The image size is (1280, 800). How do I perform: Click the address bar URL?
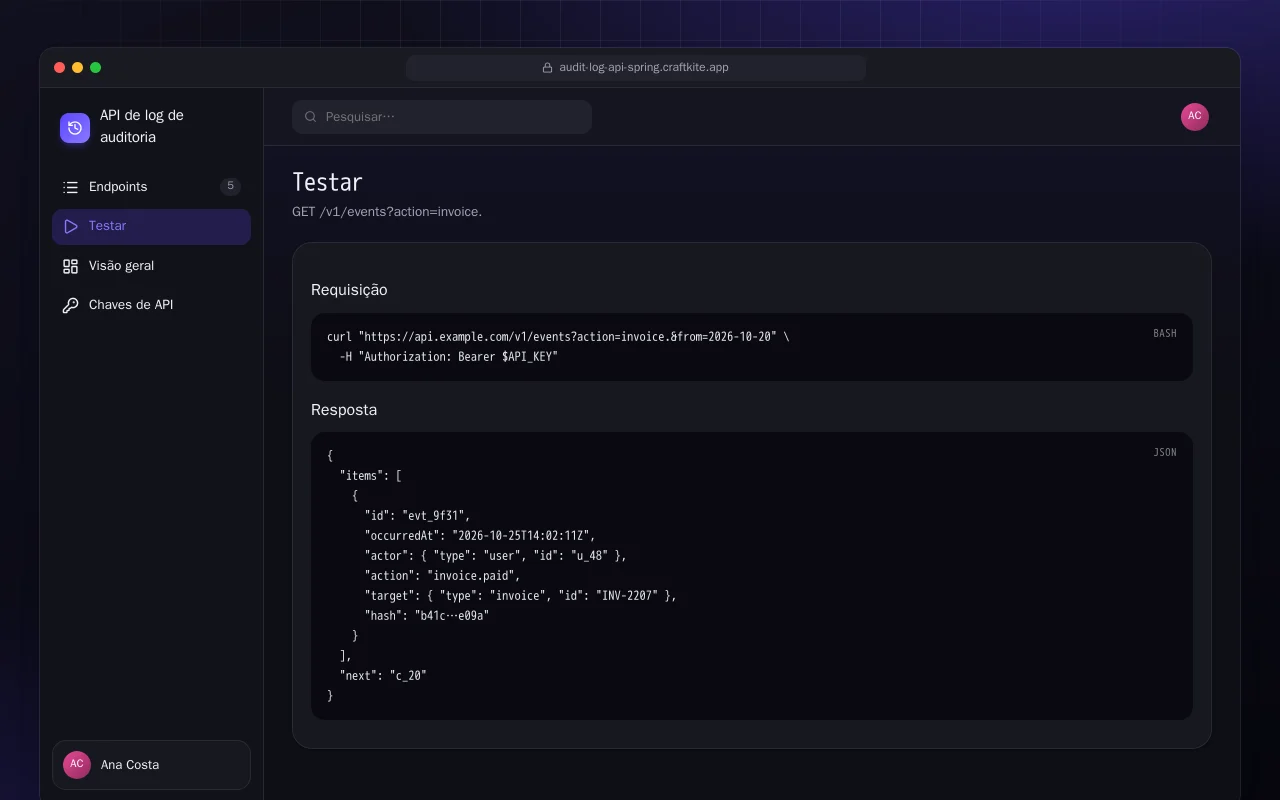coord(644,68)
